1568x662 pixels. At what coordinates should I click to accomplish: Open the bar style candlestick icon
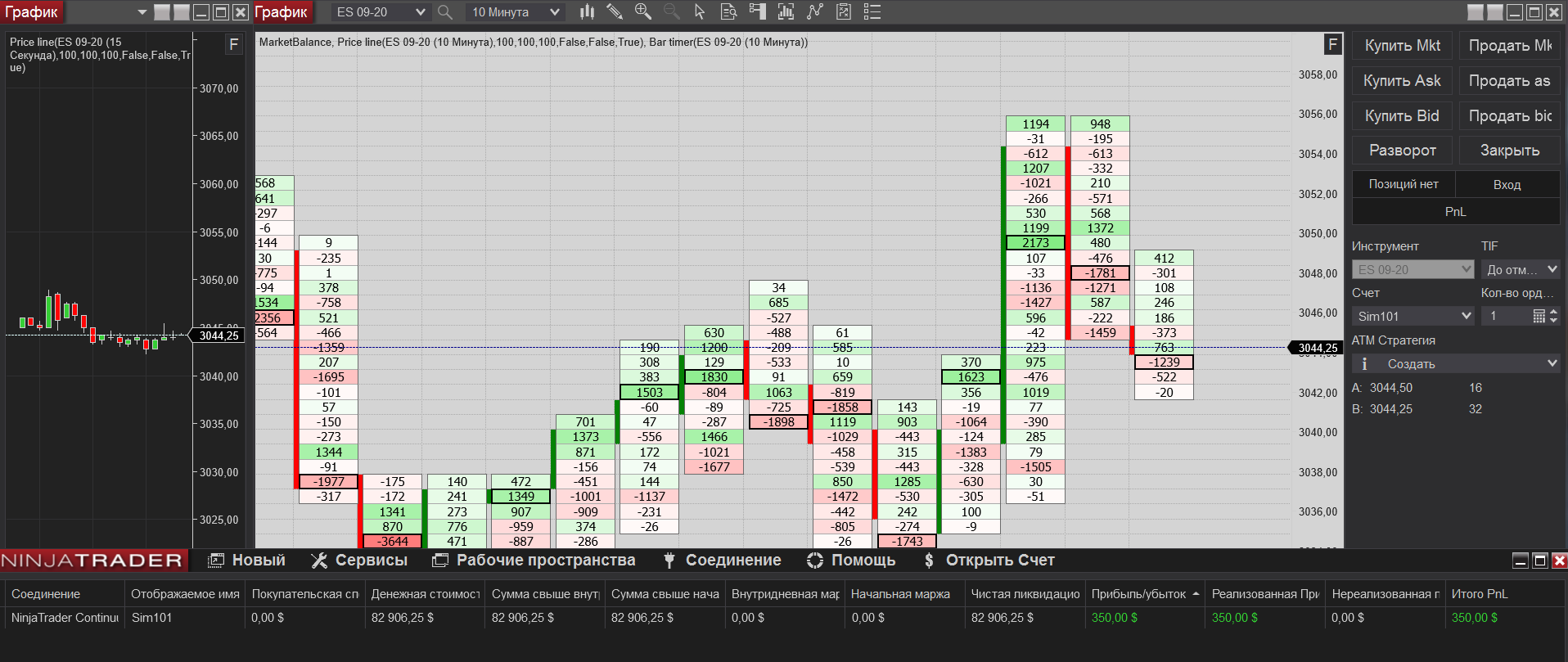point(587,11)
